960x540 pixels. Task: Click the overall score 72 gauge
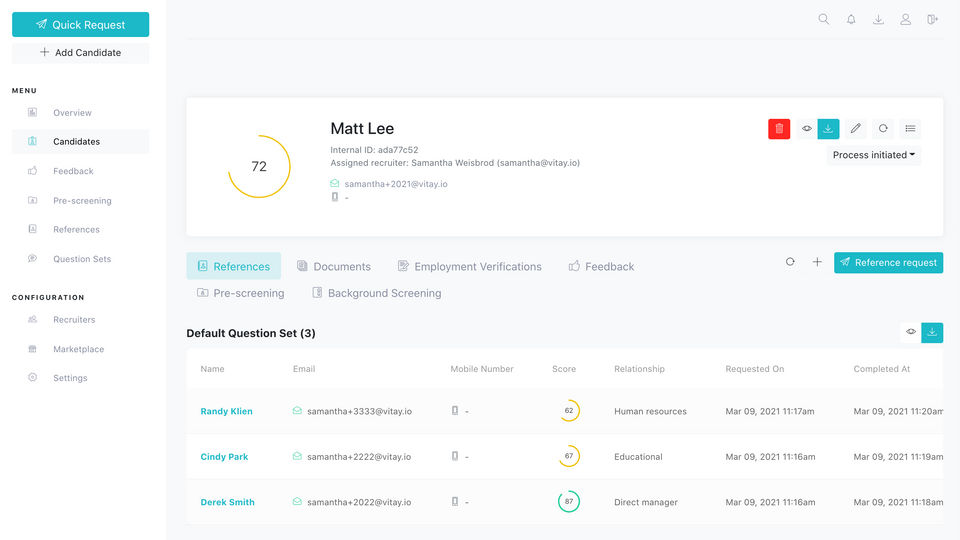tap(259, 167)
